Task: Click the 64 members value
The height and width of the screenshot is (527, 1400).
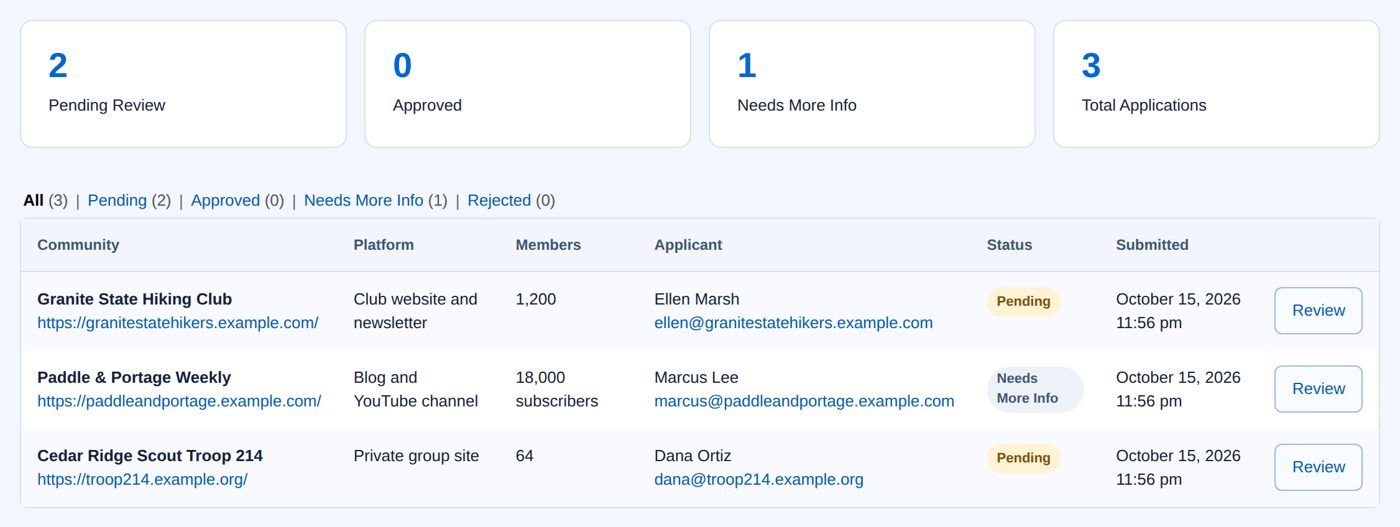Action: 524,455
